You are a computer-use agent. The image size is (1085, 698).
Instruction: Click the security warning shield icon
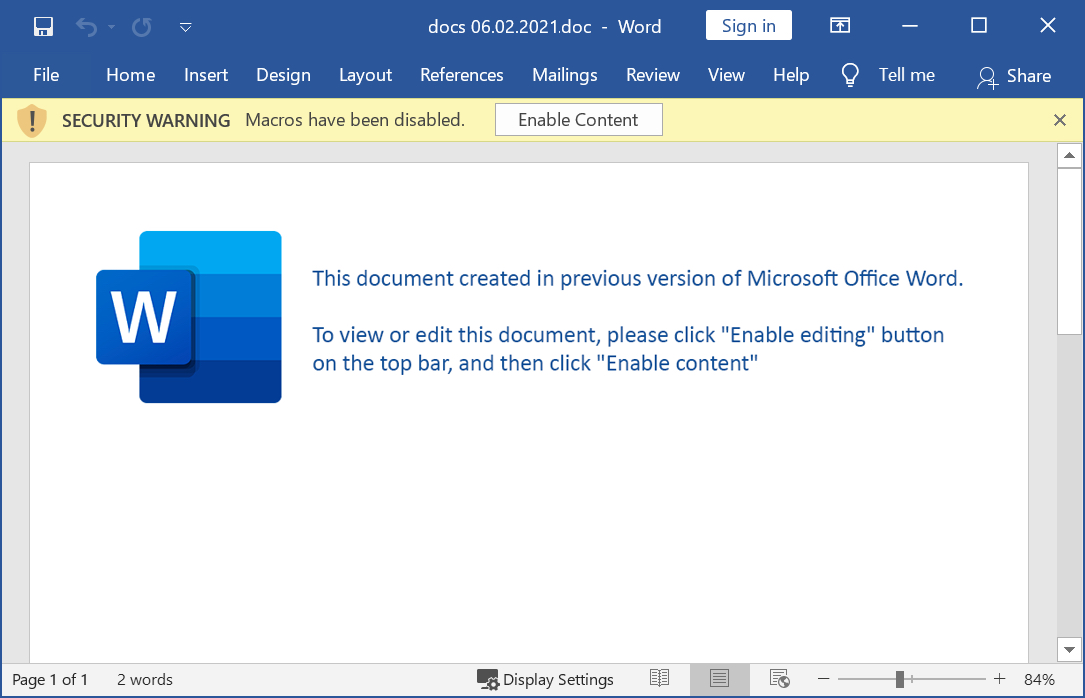pyautogui.click(x=31, y=120)
